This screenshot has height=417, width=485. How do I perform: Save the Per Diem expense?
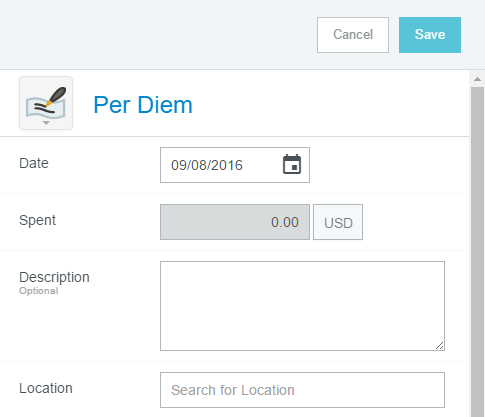[430, 35]
